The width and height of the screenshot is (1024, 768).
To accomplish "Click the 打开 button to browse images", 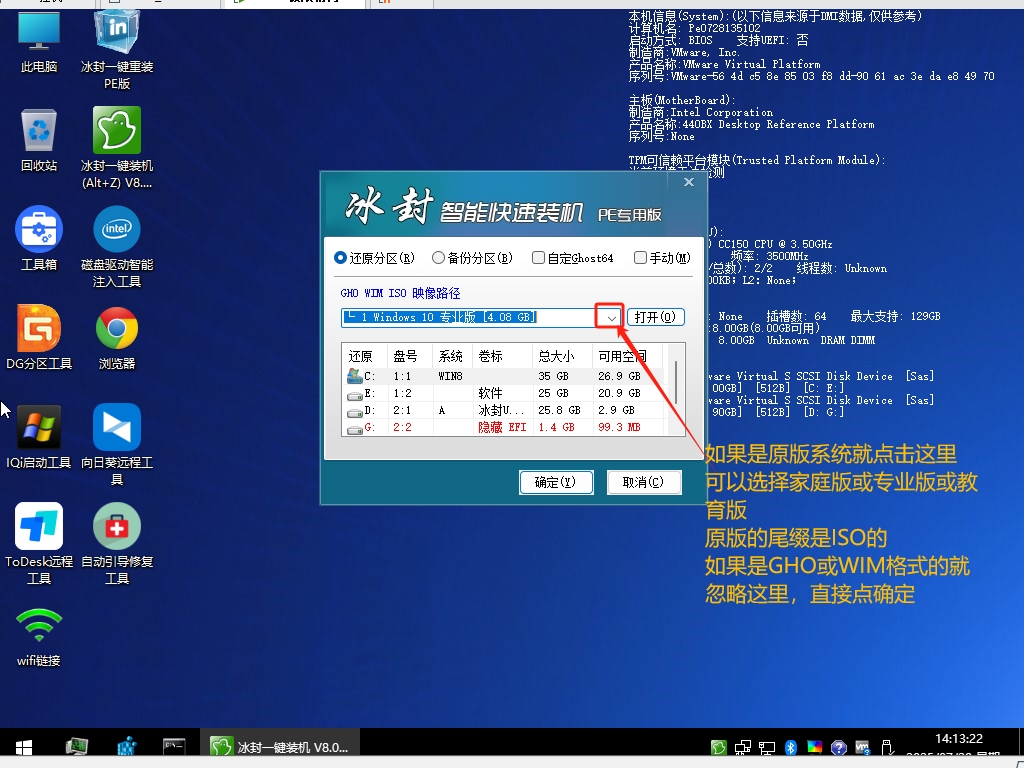I will point(655,317).
